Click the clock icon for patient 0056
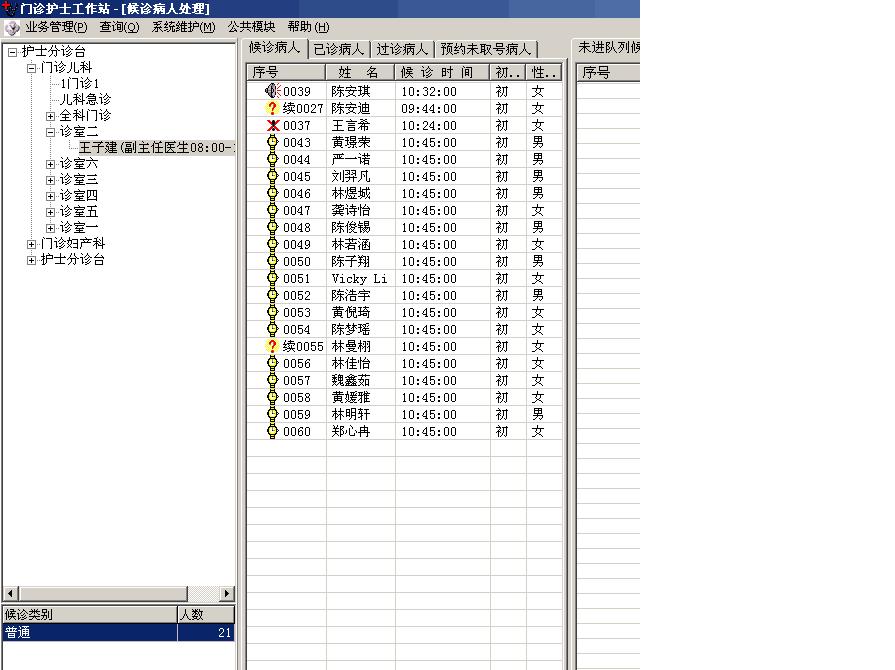The image size is (895, 670). point(272,363)
